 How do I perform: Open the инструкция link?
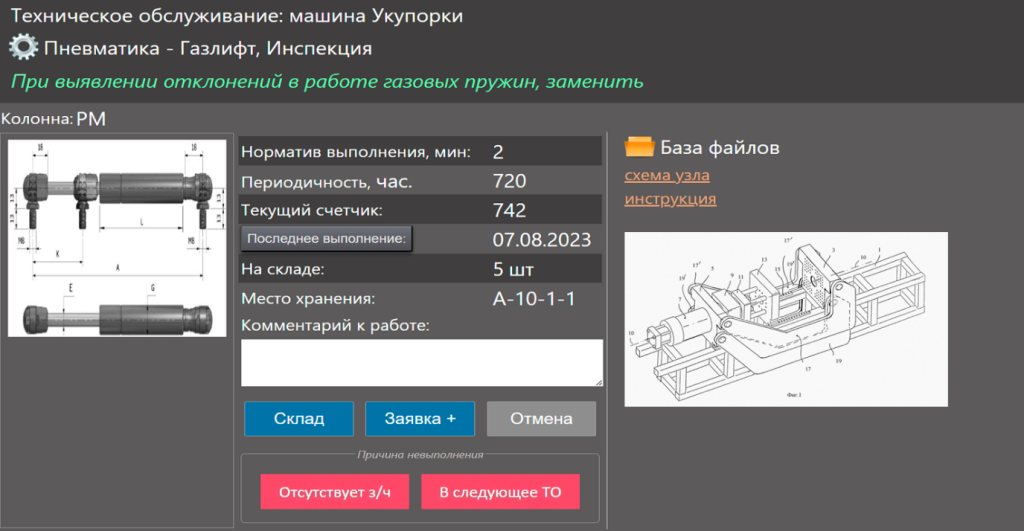pos(670,199)
